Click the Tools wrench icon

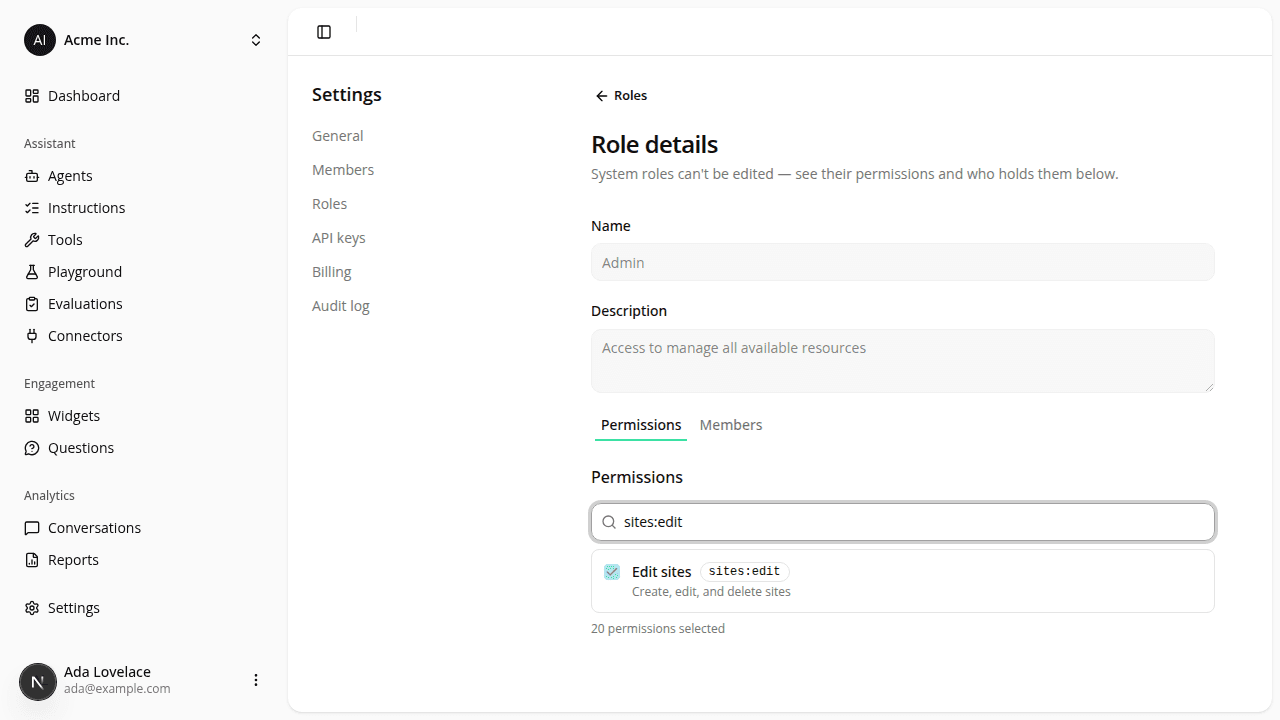tap(32, 240)
